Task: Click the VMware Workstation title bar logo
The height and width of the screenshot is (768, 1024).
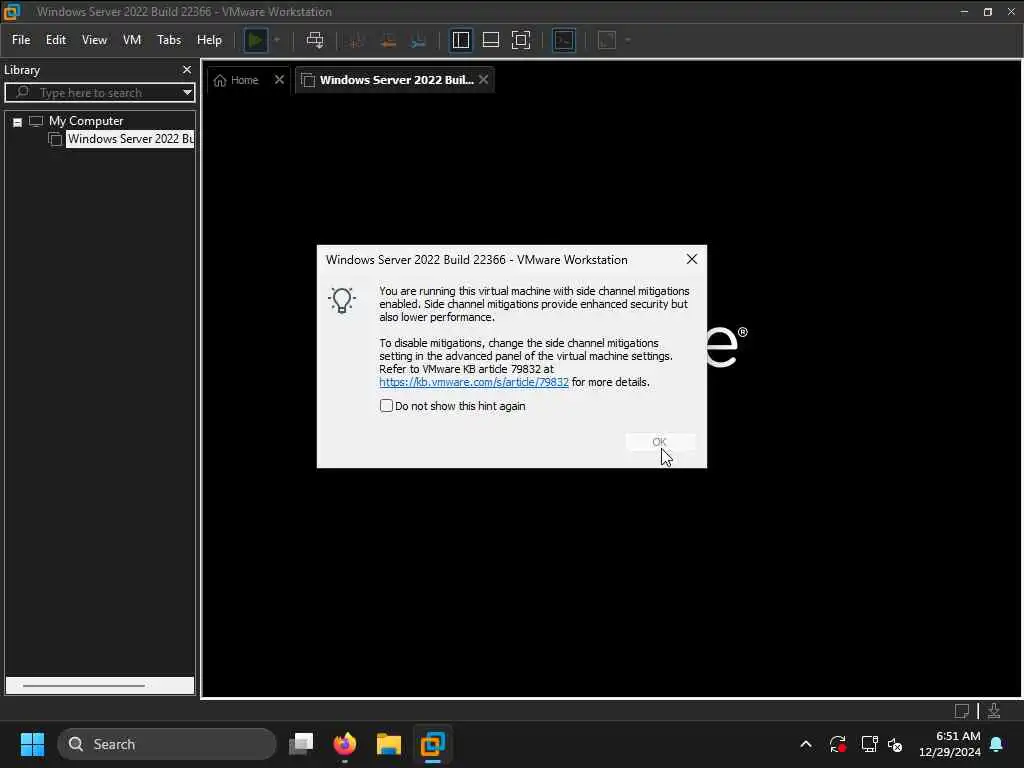Action: coord(12,11)
